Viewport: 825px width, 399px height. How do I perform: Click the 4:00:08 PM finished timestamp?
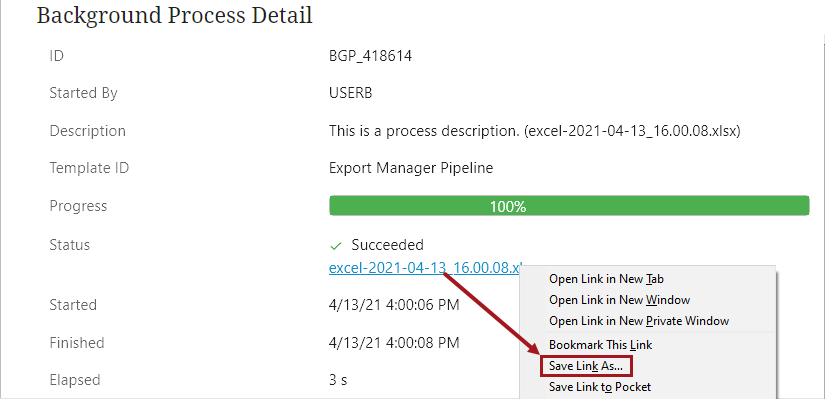pos(394,343)
